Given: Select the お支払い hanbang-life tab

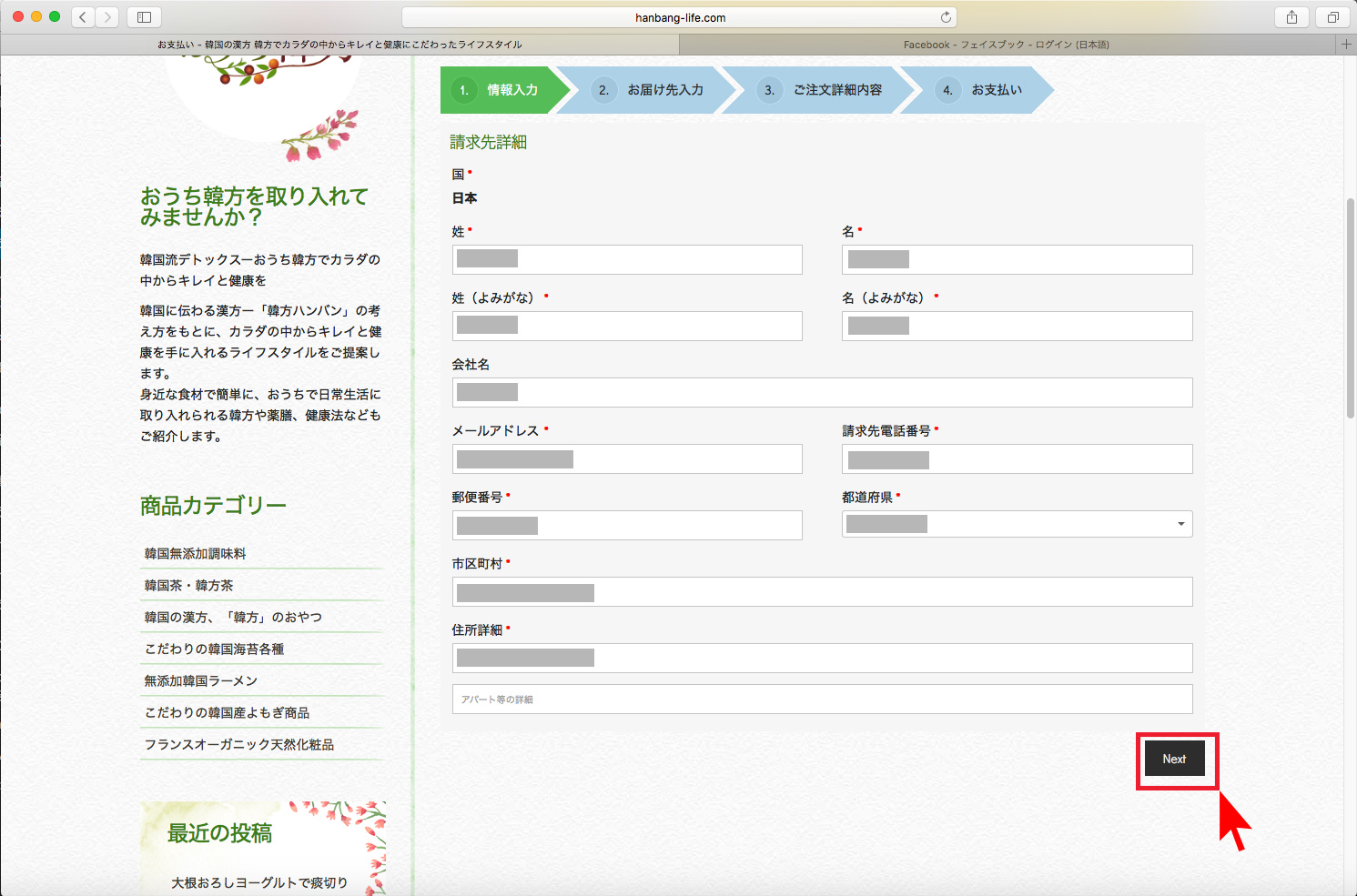Looking at the screenshot, I should click(339, 45).
